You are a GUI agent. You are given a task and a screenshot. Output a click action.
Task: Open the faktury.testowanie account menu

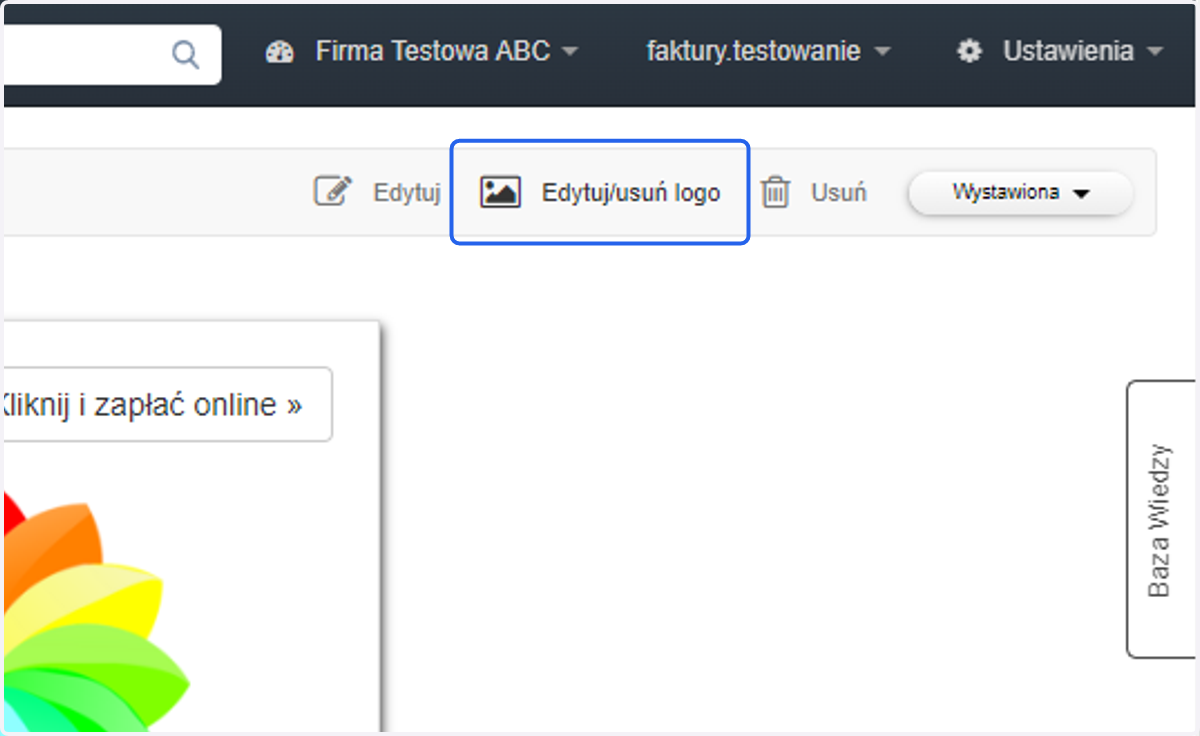click(768, 52)
